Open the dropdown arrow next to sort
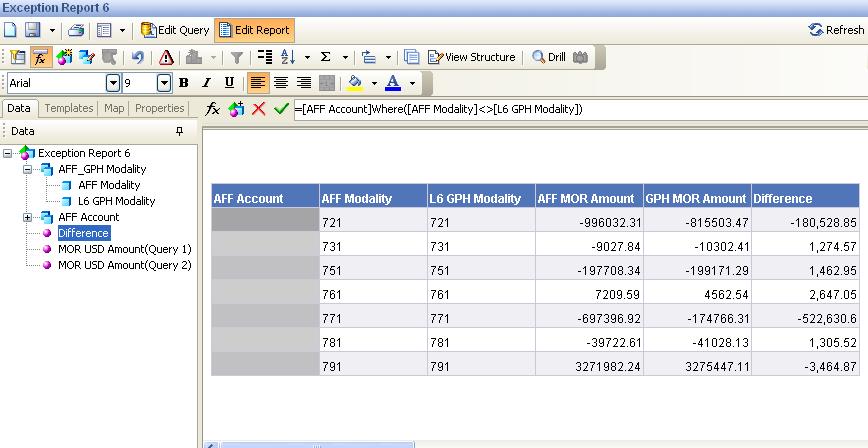This screenshot has height=448, width=868. (307, 58)
